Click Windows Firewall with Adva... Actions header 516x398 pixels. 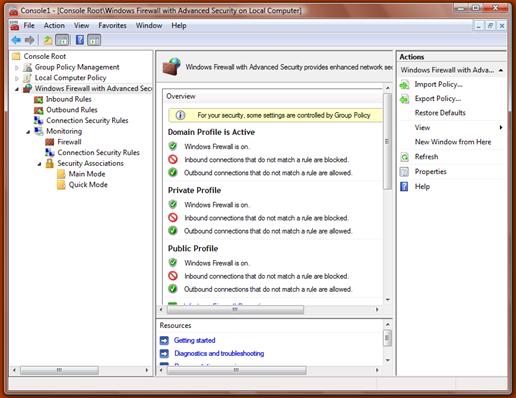(x=452, y=70)
